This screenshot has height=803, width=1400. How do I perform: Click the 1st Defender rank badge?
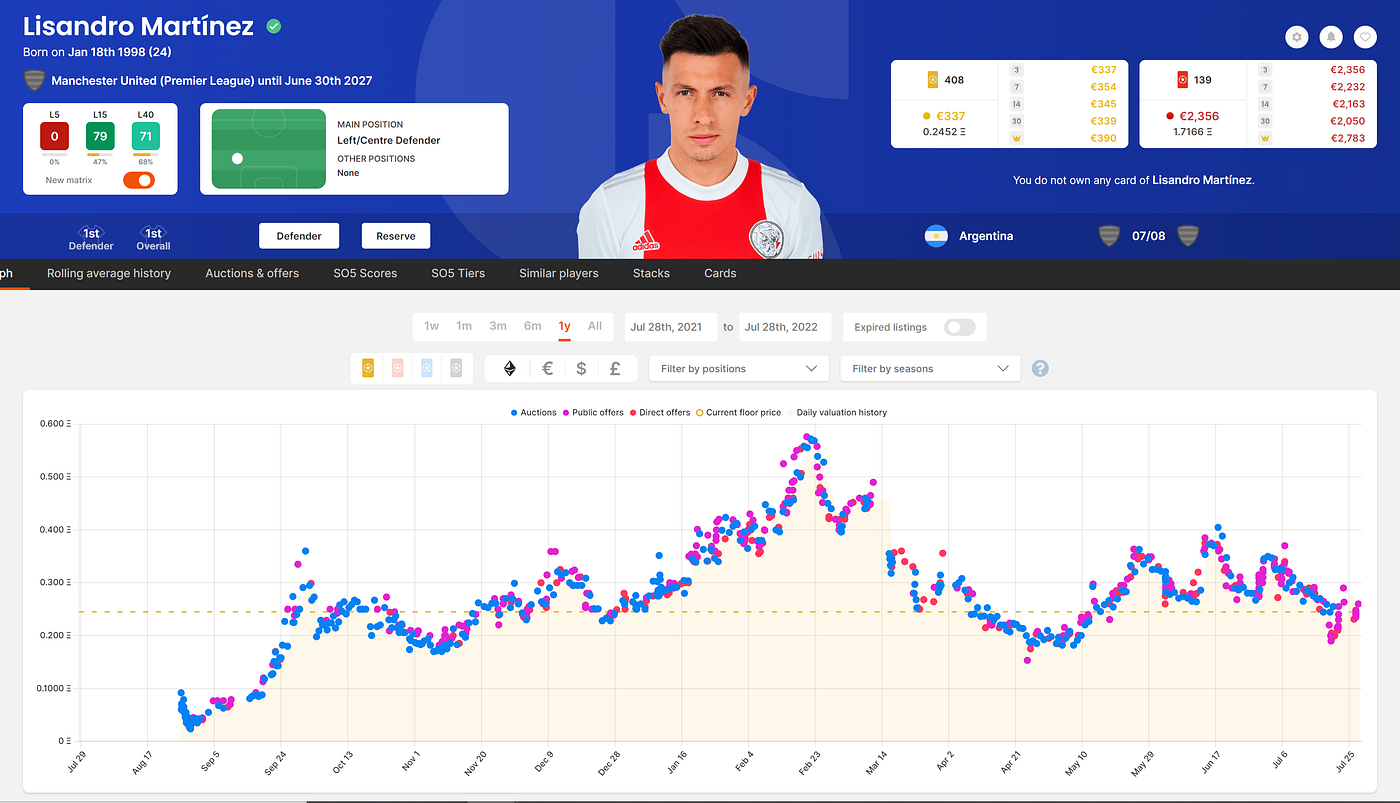tap(91, 238)
